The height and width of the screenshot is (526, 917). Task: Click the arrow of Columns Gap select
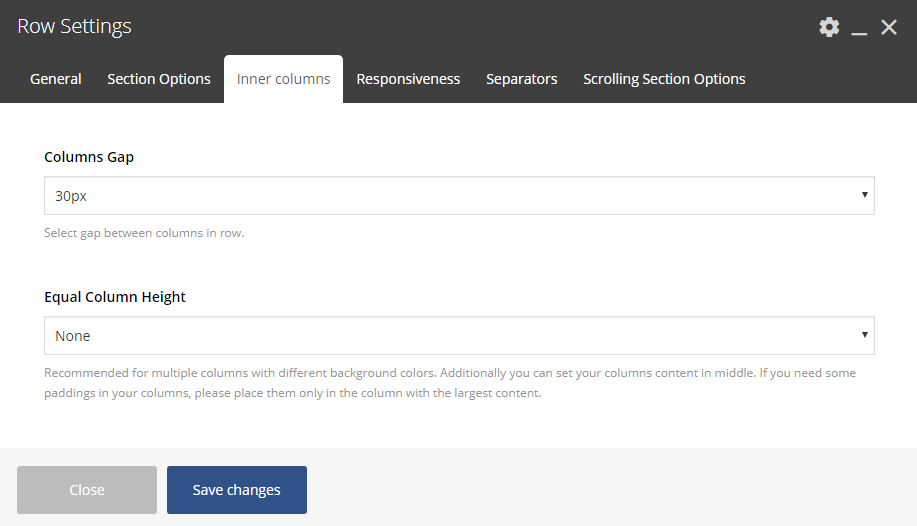click(864, 195)
